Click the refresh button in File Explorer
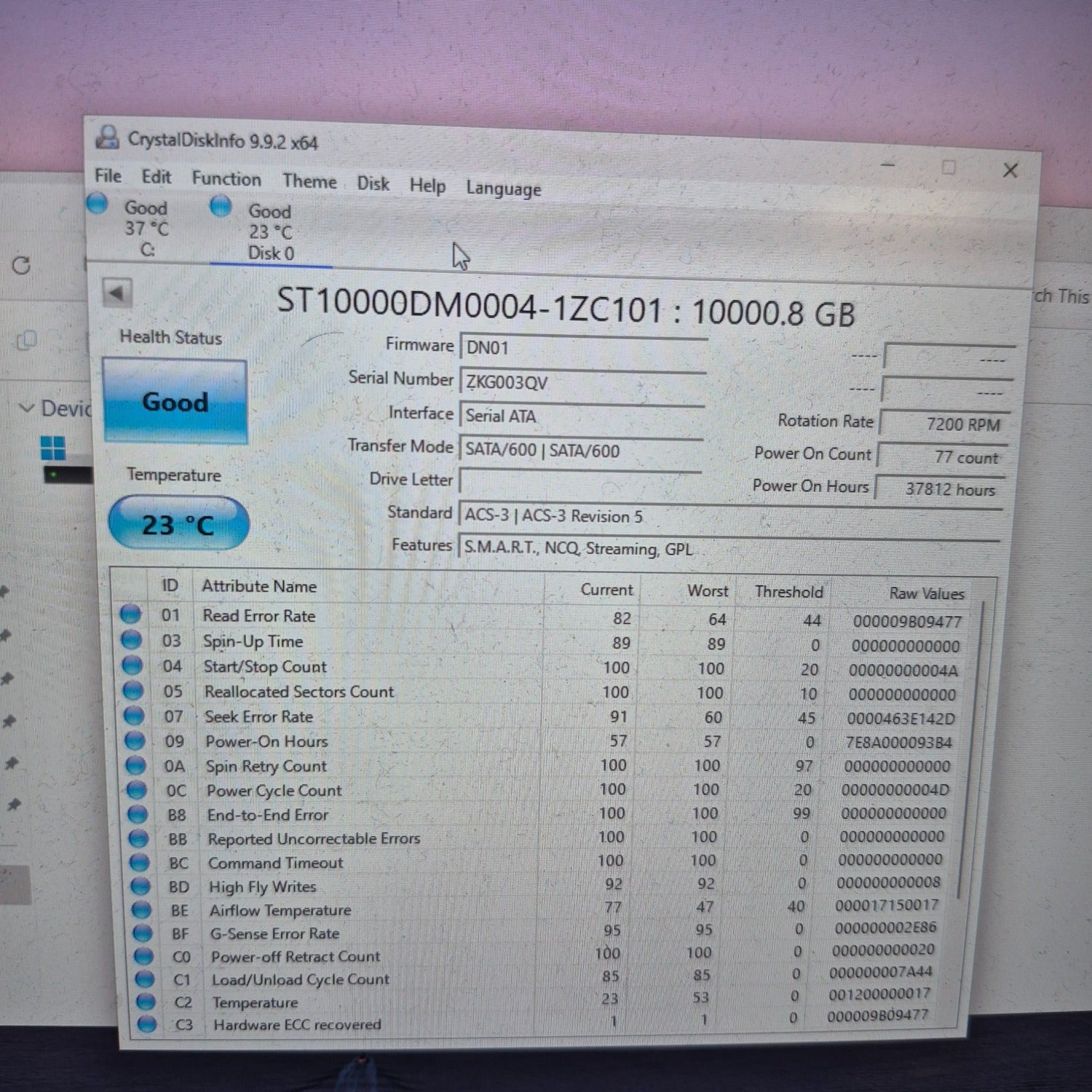Screen dimensions: 1092x1092 point(22,265)
